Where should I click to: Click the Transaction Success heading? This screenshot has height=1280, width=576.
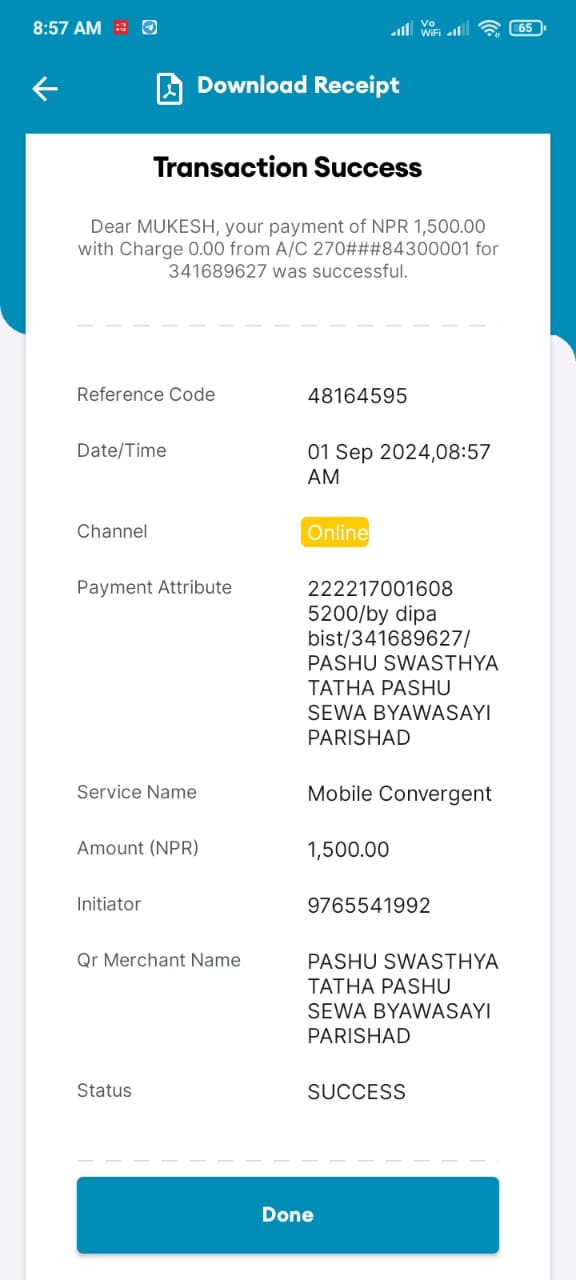click(288, 167)
